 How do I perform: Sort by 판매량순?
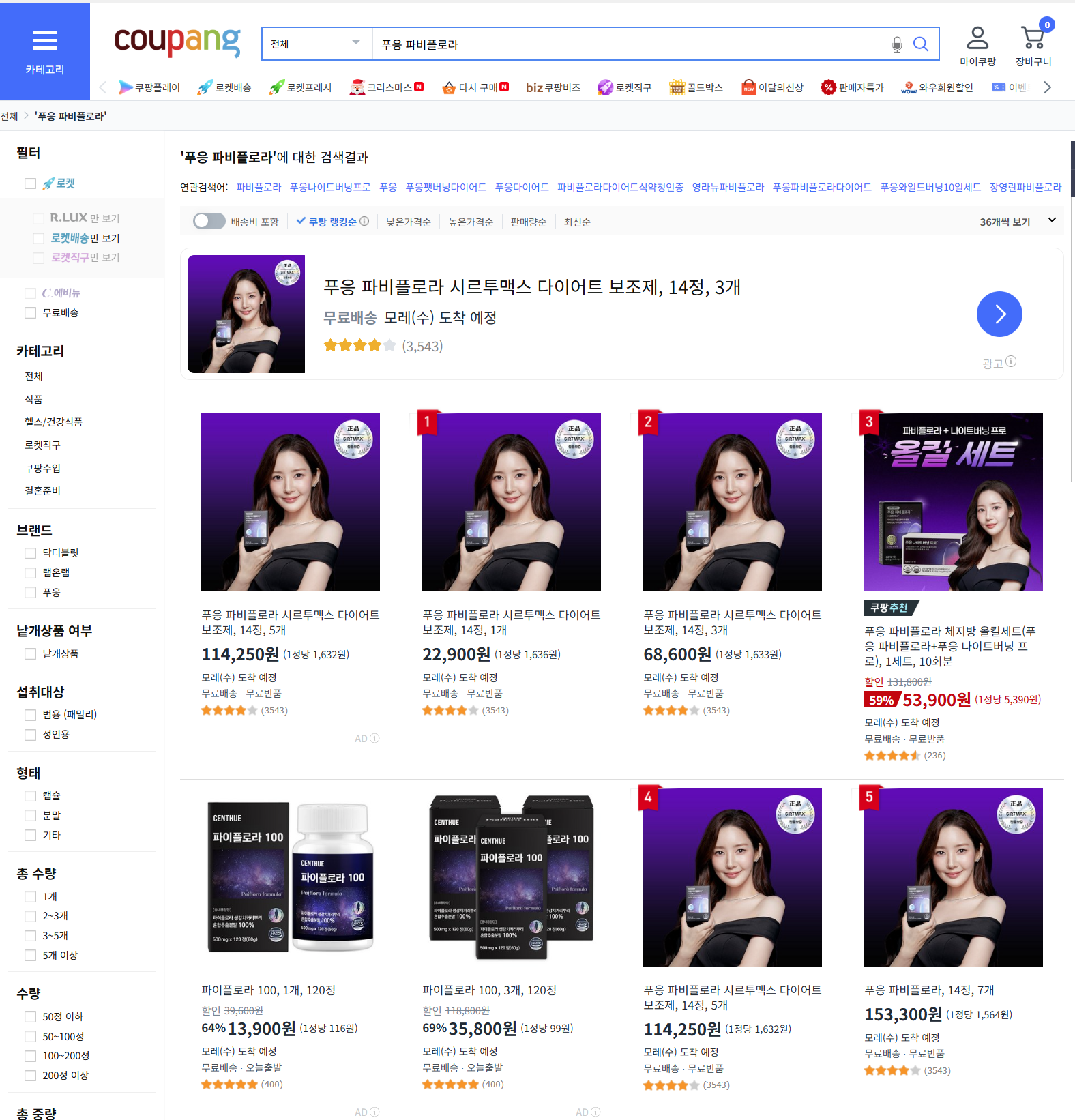(x=529, y=222)
